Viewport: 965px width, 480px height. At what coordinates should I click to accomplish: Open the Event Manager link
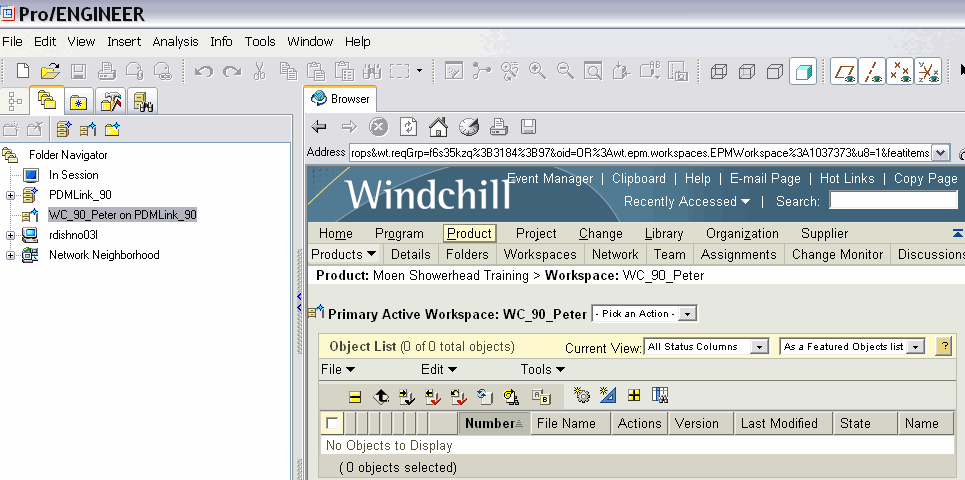[x=550, y=178]
